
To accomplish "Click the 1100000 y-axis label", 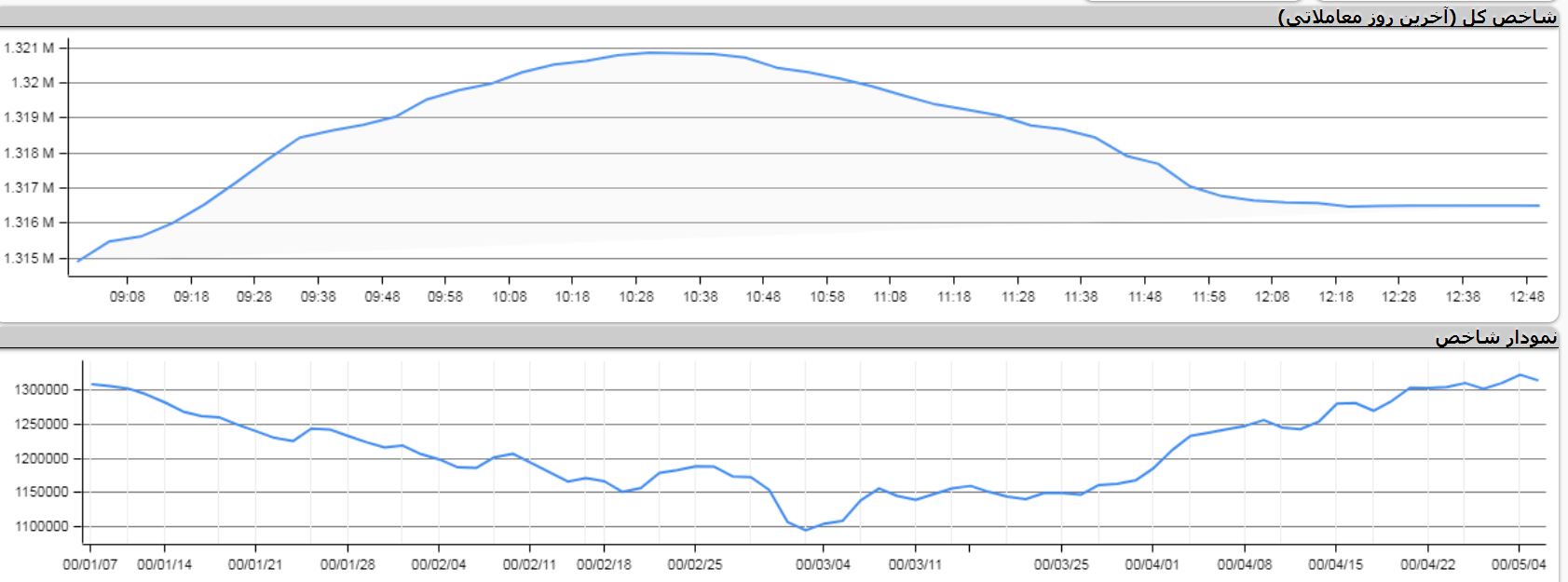I will tap(41, 526).
